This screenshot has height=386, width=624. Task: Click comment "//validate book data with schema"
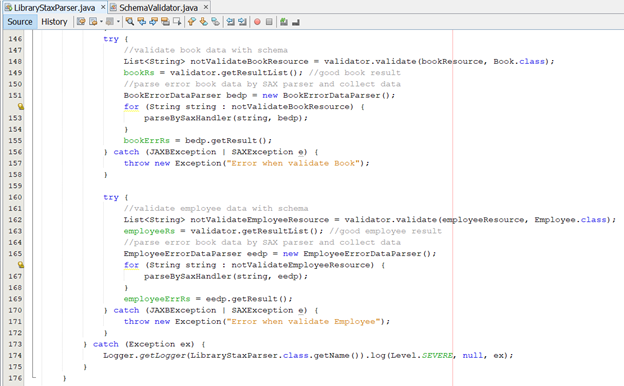pyautogui.click(x=205, y=50)
